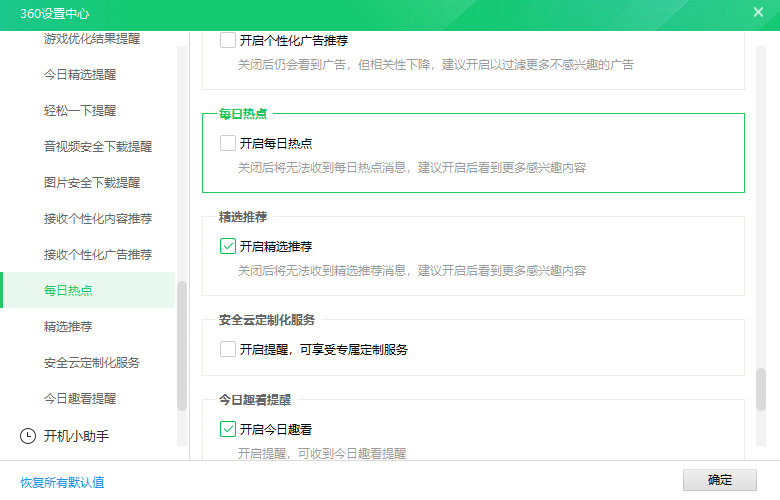Uncheck 开启精选推荐 checkbox
Viewport: 780px width, 500px height.
[228, 246]
